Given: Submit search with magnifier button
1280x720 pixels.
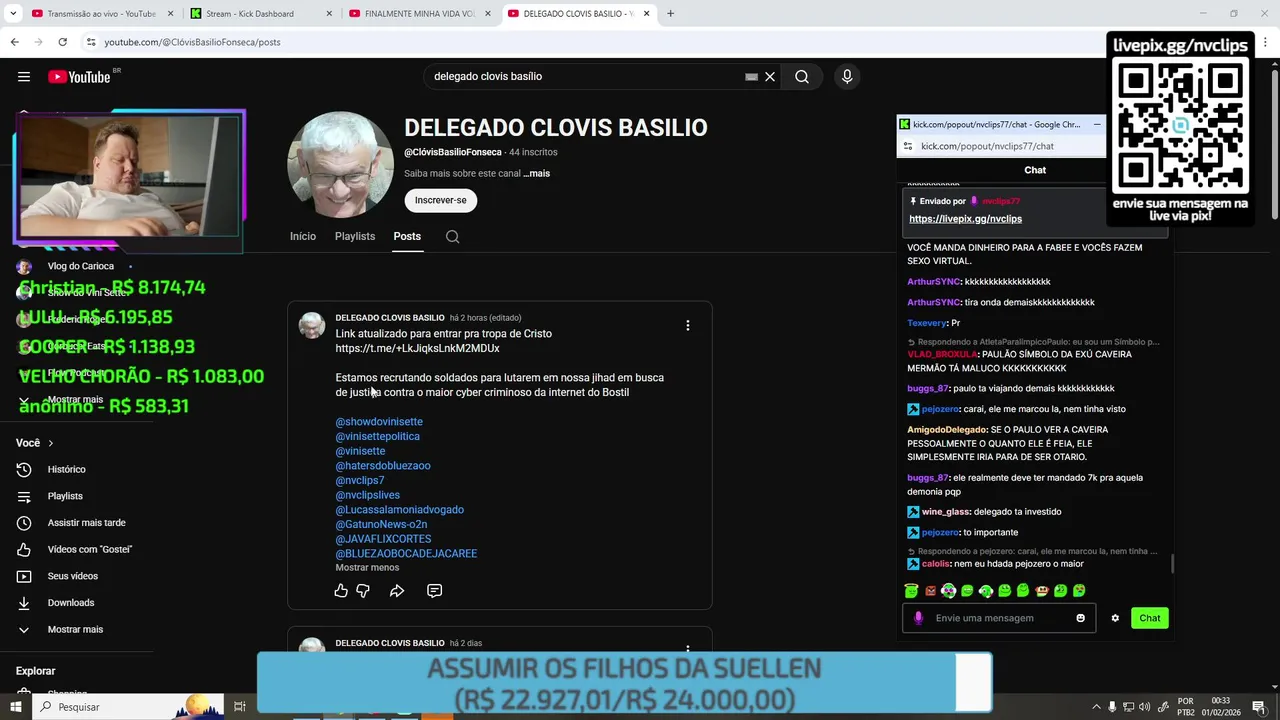Looking at the screenshot, I should pos(802,77).
